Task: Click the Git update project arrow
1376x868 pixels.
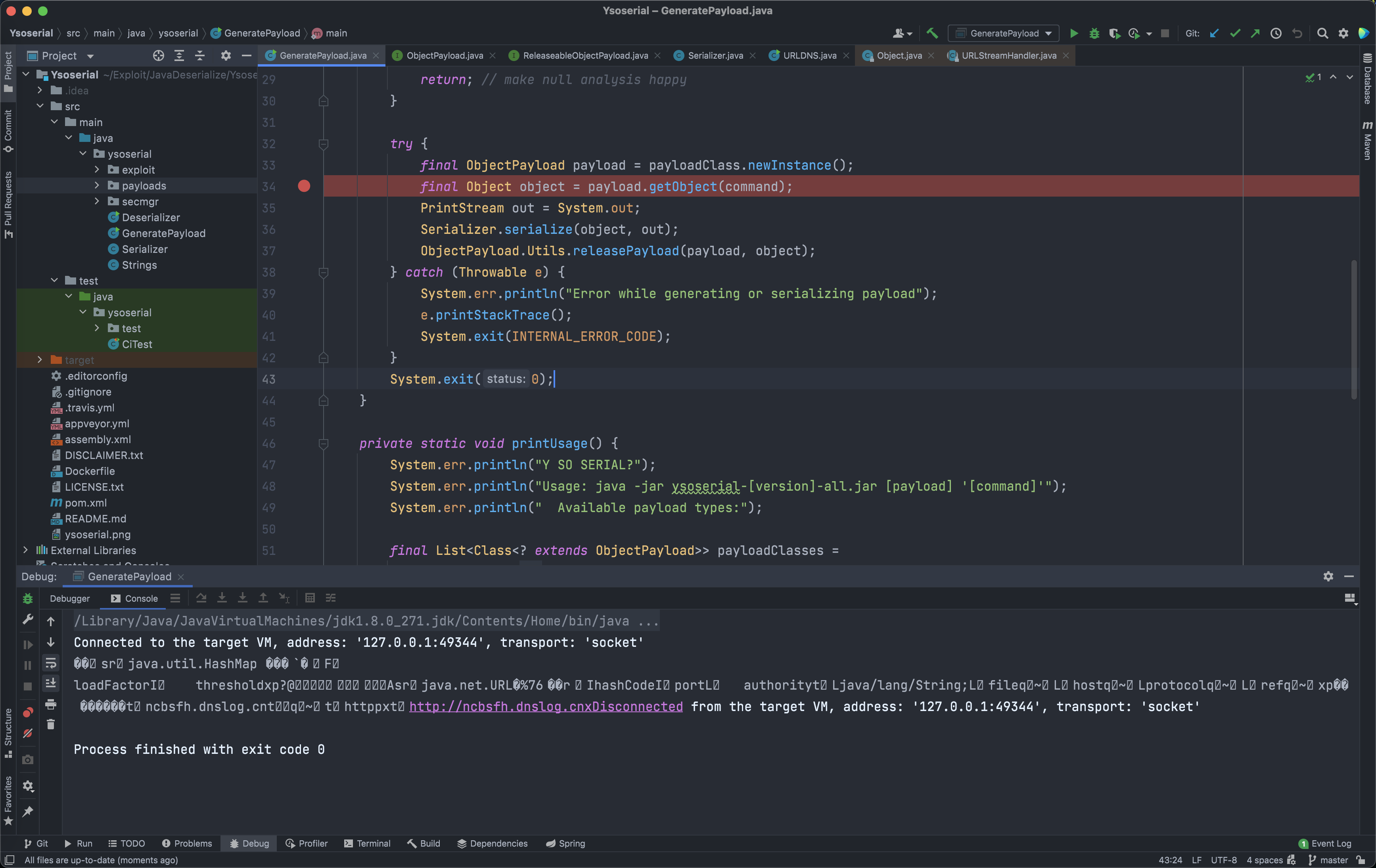Action: click(1214, 33)
